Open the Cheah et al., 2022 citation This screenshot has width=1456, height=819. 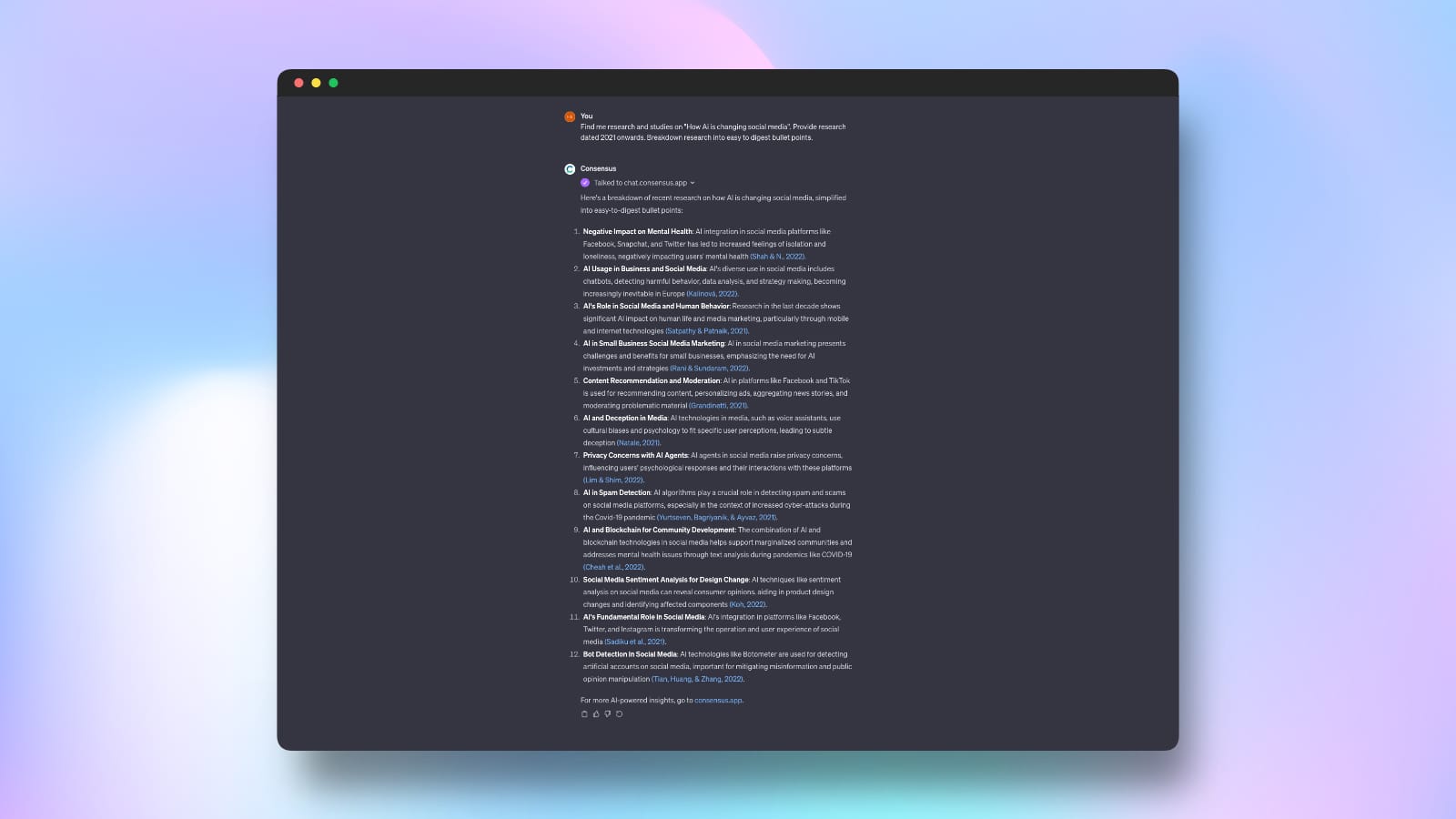tap(614, 567)
